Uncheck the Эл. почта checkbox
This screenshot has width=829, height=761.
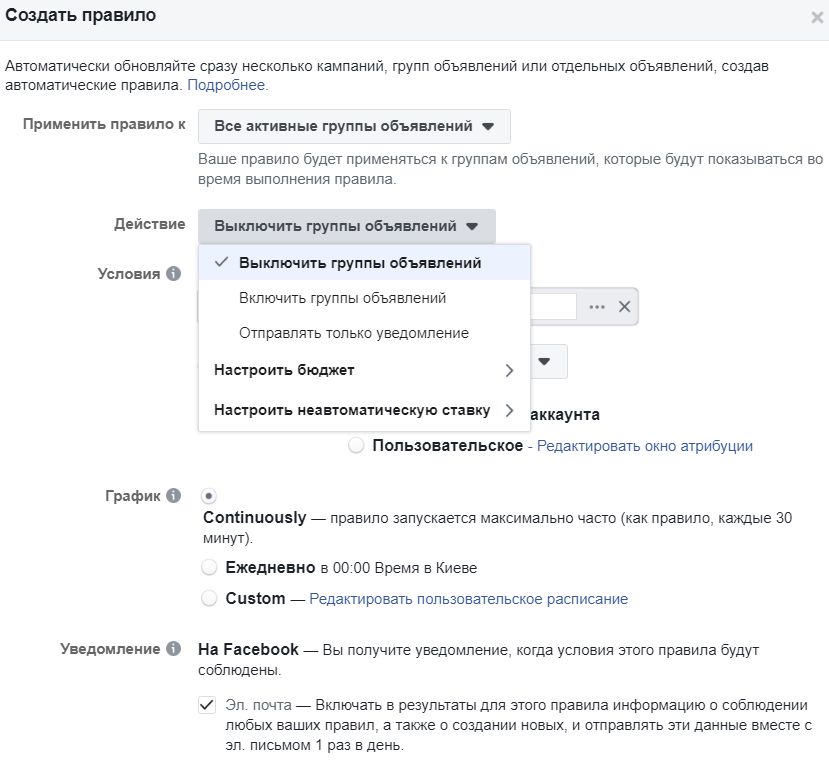[x=207, y=704]
